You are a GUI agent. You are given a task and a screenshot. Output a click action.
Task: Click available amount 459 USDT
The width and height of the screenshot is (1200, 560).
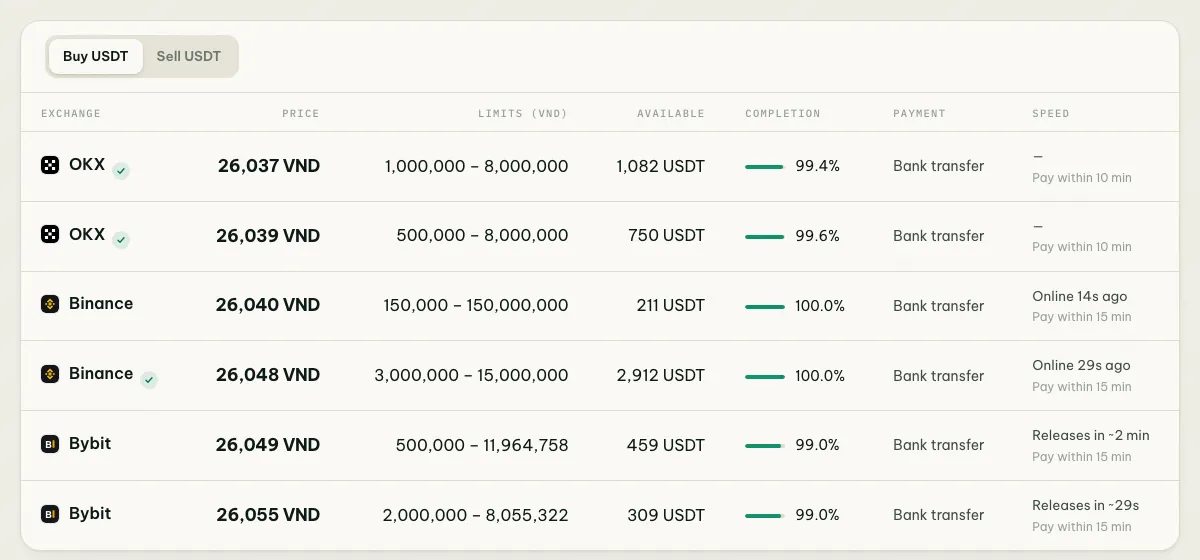tap(666, 445)
